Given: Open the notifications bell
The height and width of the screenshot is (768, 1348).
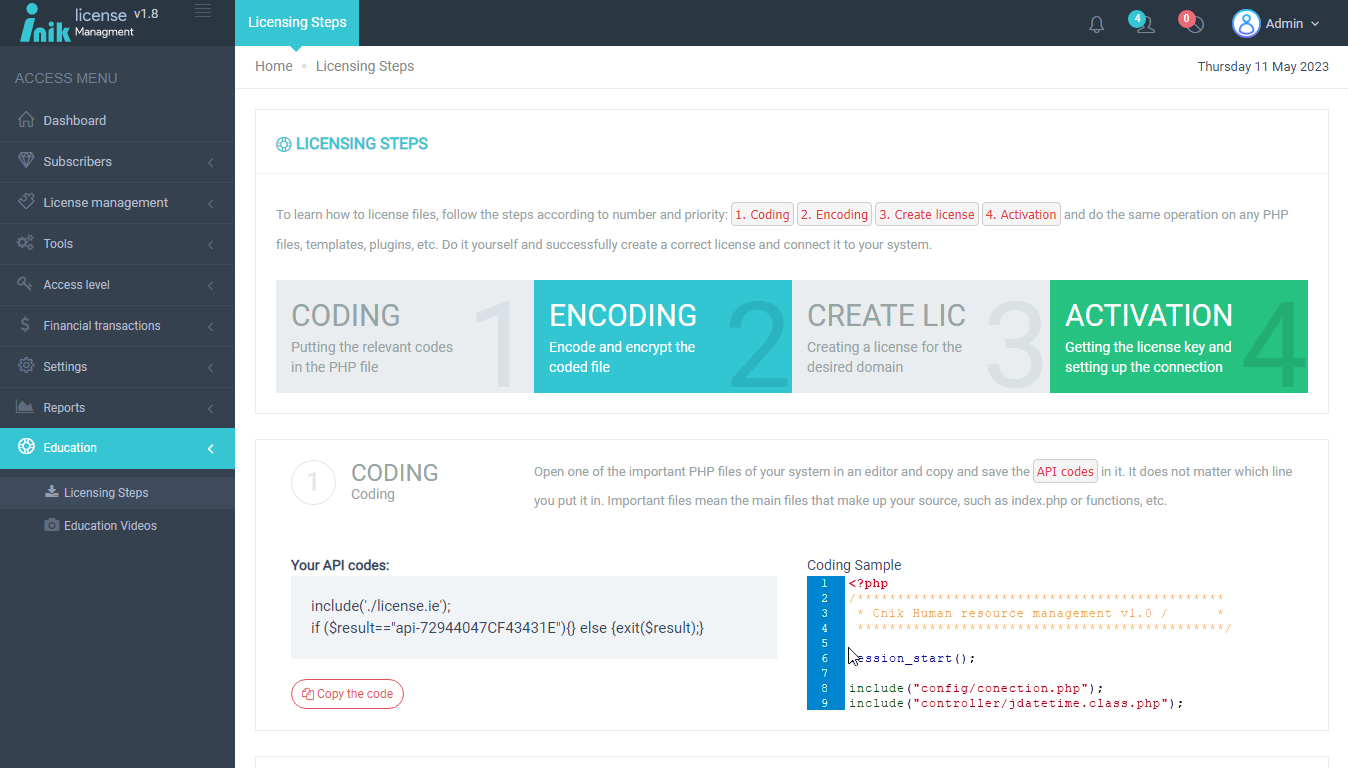Looking at the screenshot, I should click(x=1097, y=24).
